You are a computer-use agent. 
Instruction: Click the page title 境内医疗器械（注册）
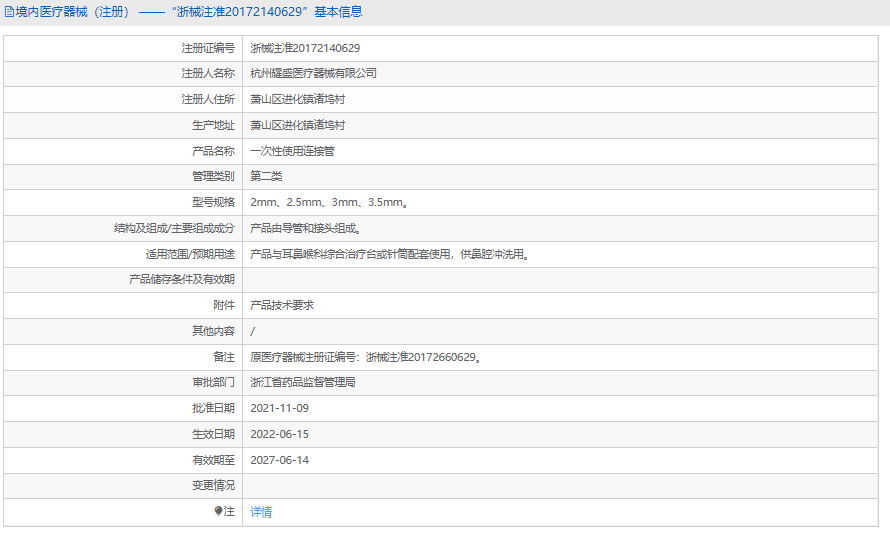73,12
